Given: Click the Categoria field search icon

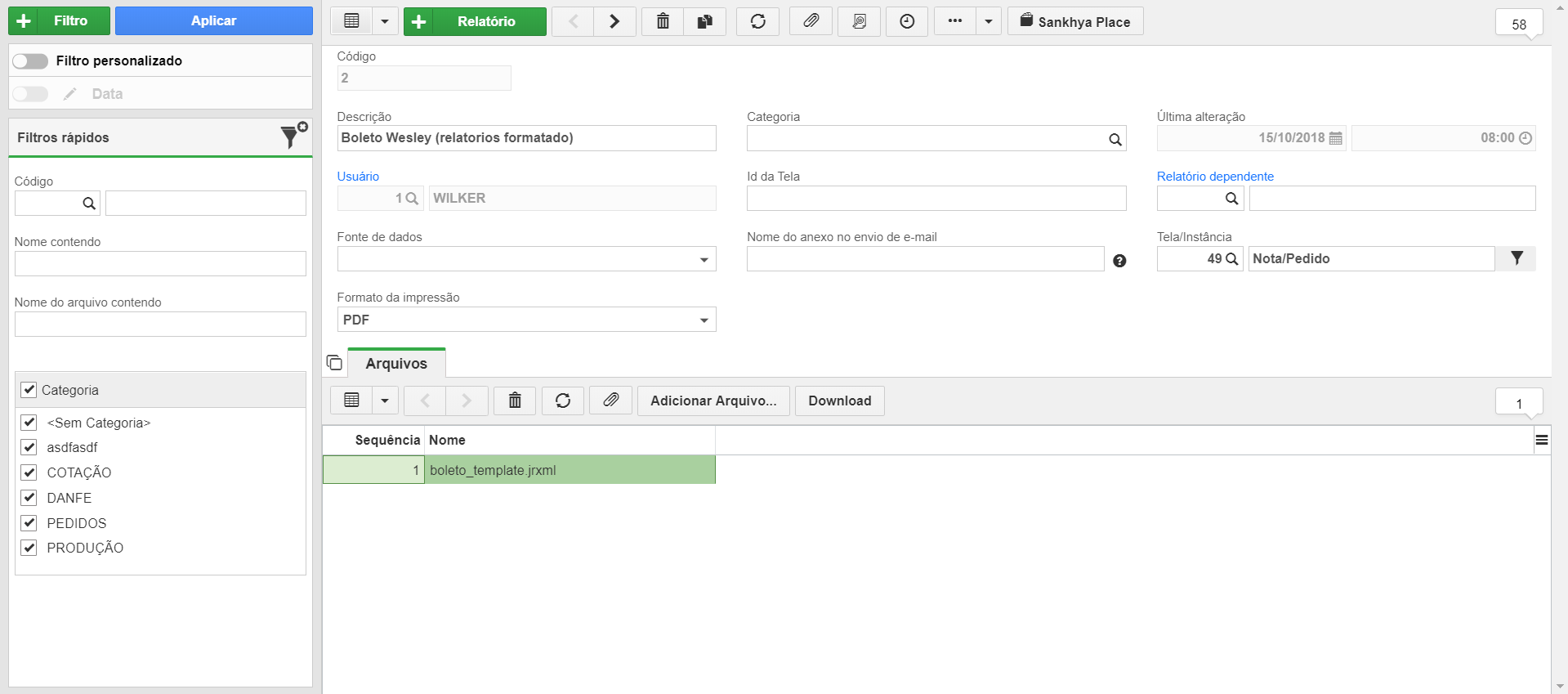Looking at the screenshot, I should coord(1115,139).
